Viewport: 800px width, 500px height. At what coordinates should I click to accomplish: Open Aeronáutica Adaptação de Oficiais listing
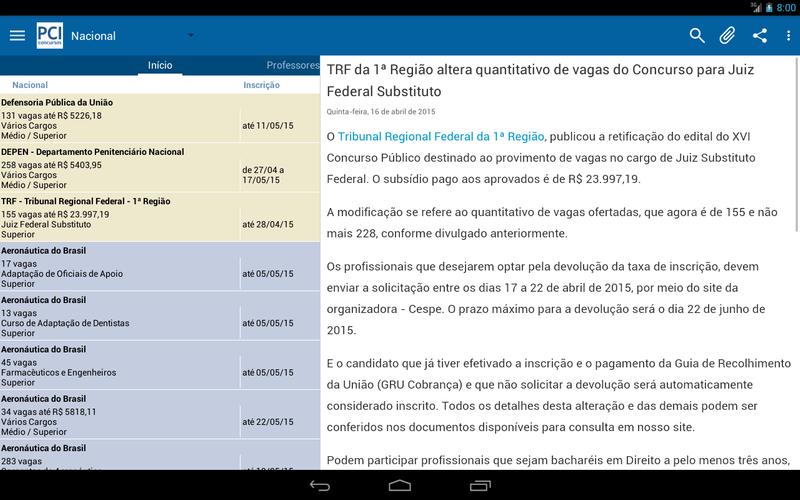click(120, 267)
